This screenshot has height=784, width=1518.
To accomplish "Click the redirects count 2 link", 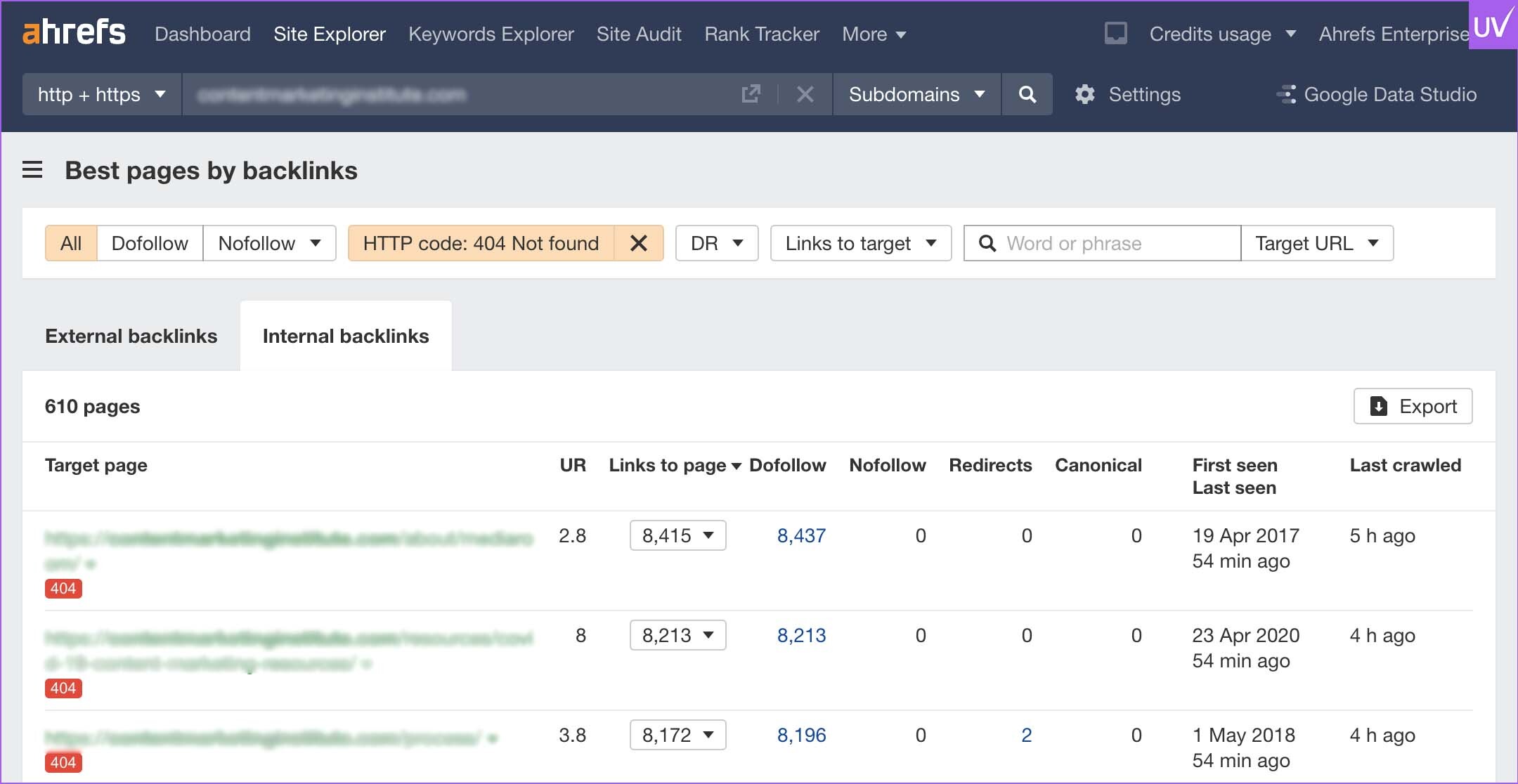I will pos(1026,735).
